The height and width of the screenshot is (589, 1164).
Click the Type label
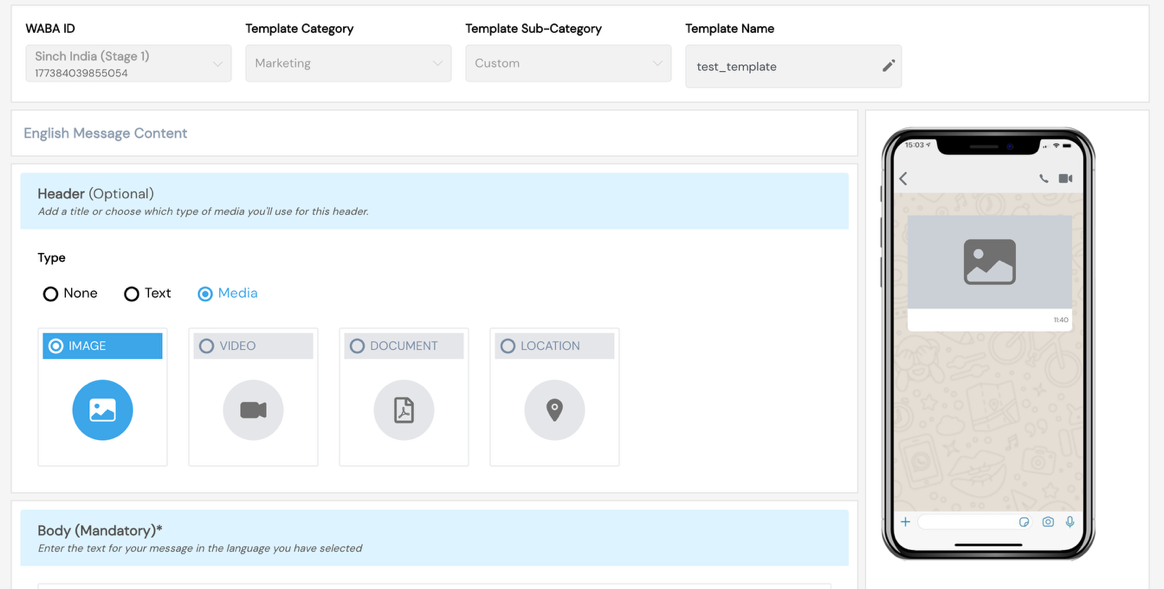(x=51, y=258)
